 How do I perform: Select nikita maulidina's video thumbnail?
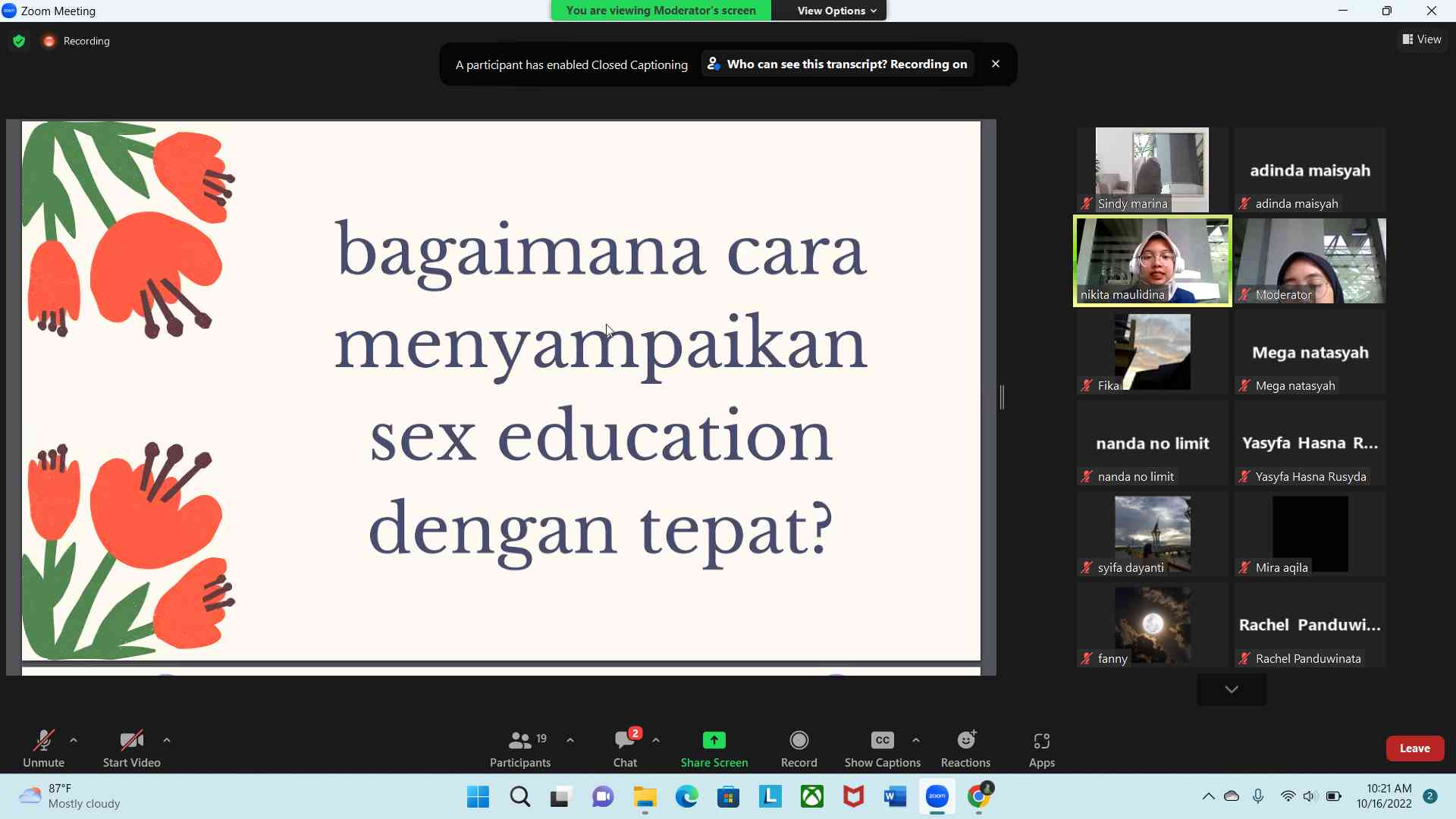click(x=1152, y=261)
